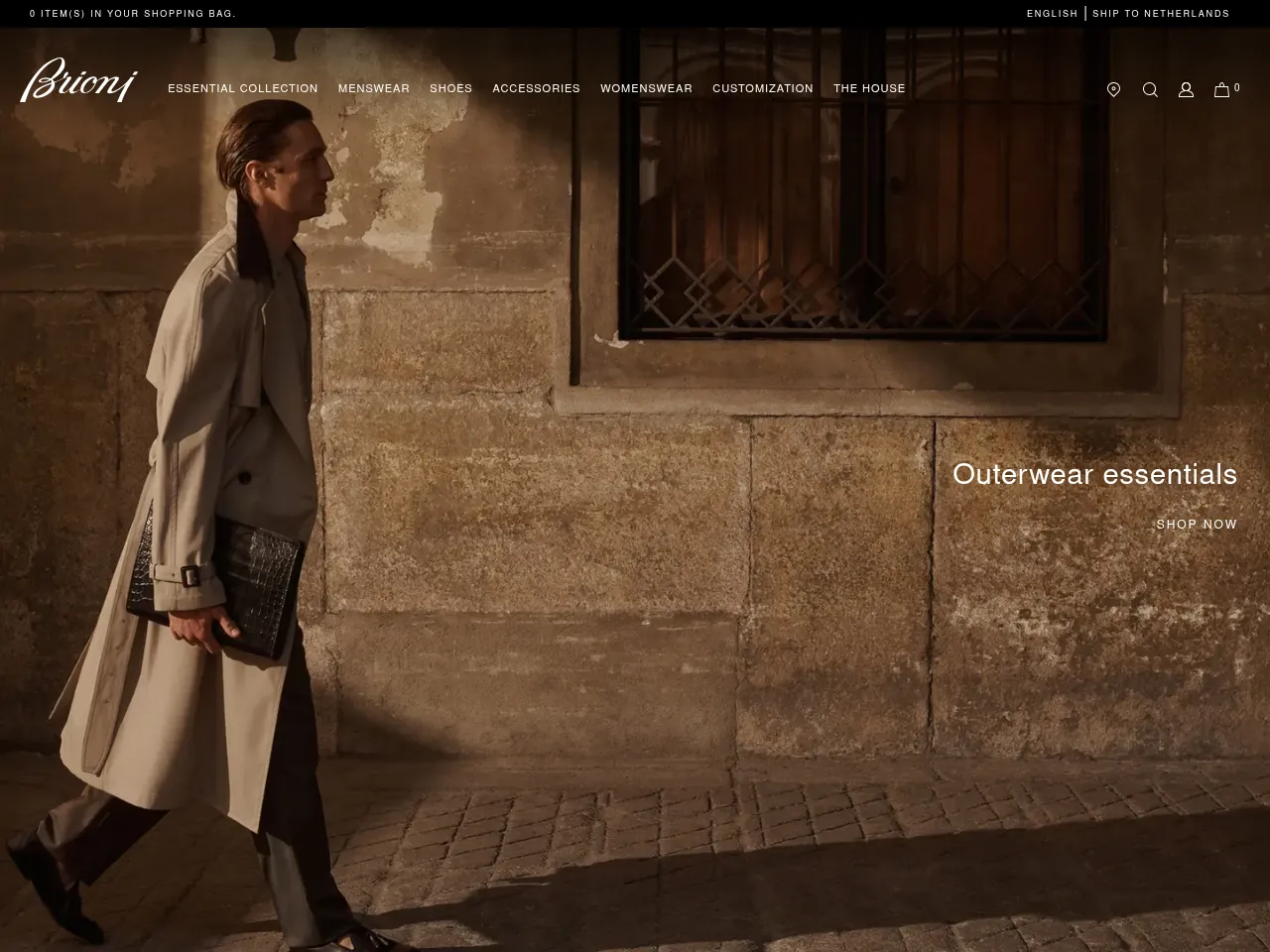The height and width of the screenshot is (952, 1270).
Task: Change SHIP TO NETHERLANDS country setting
Action: click(1161, 13)
